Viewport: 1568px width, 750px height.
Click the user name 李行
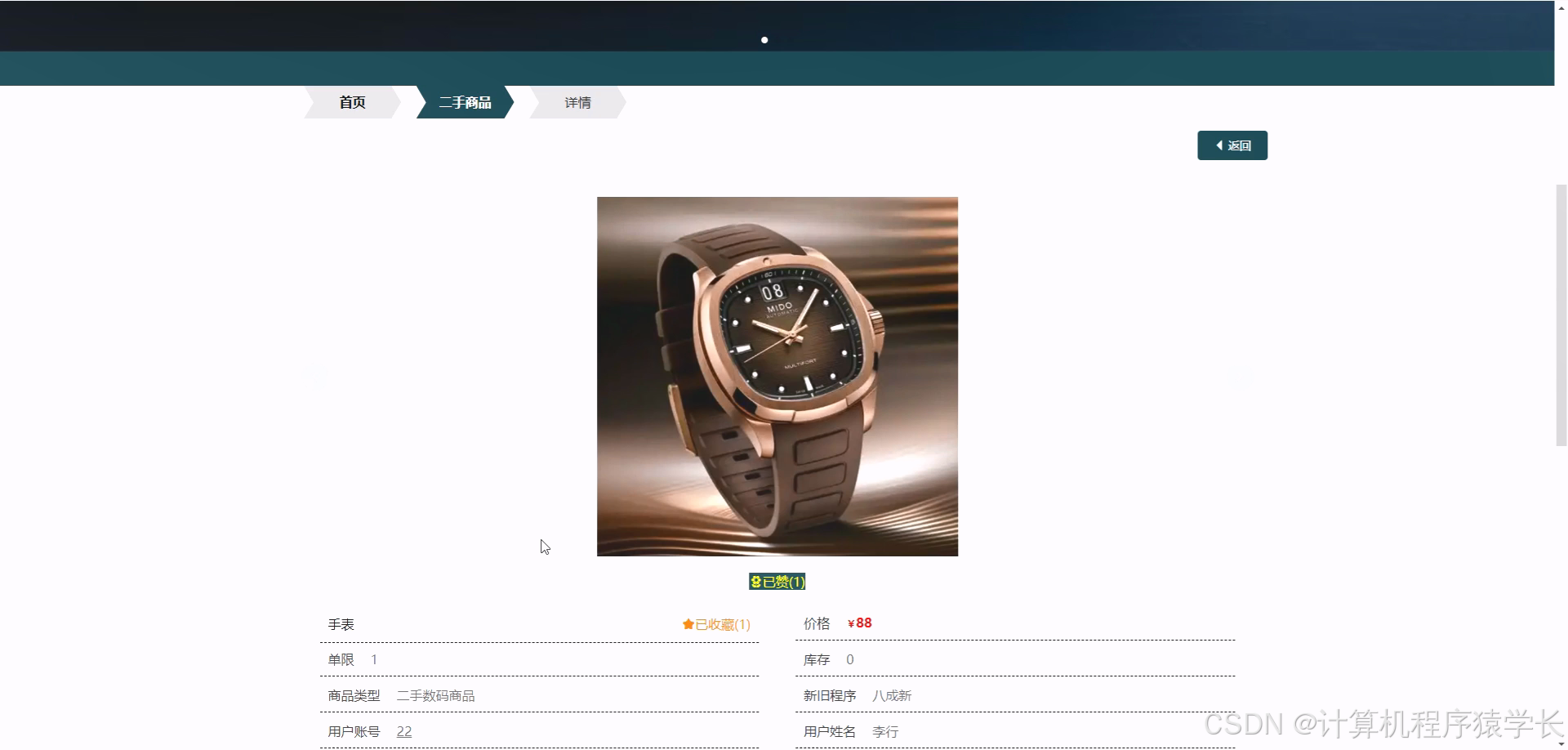pyautogui.click(x=885, y=731)
